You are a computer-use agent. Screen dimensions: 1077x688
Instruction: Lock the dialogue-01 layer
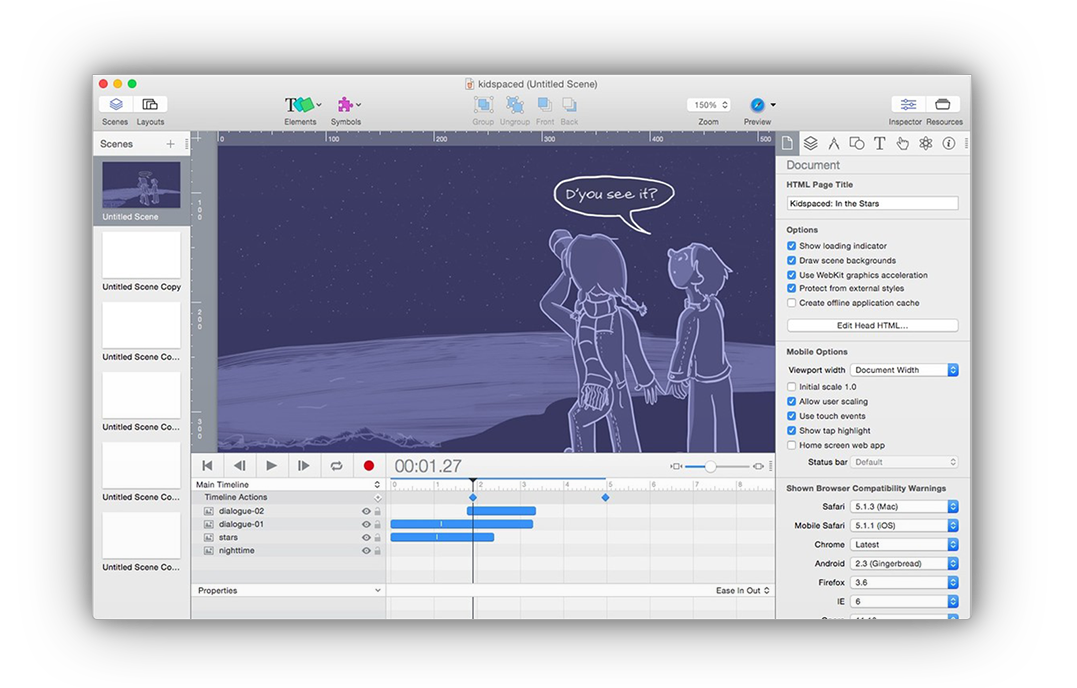377,525
